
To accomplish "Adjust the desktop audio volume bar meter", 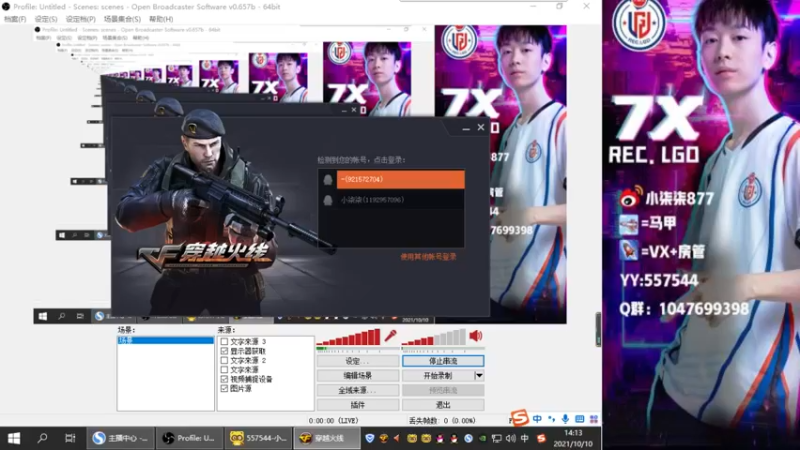I will (434, 337).
